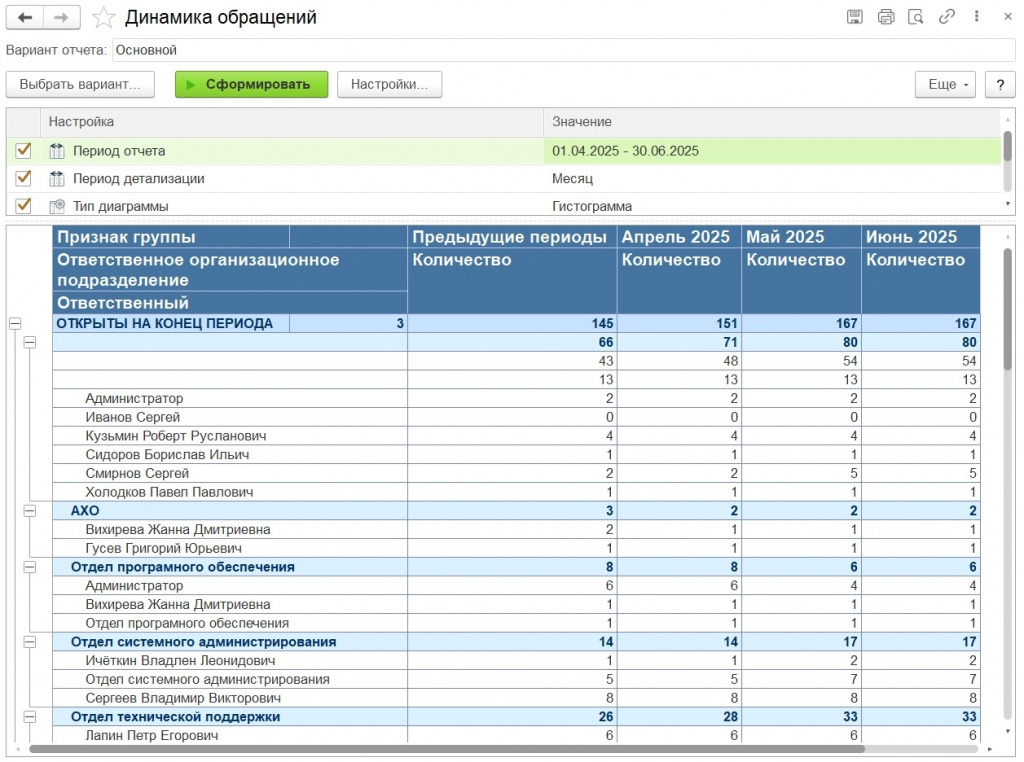Go forward using the right arrow button
This screenshot has width=1024, height=762.
point(62,18)
